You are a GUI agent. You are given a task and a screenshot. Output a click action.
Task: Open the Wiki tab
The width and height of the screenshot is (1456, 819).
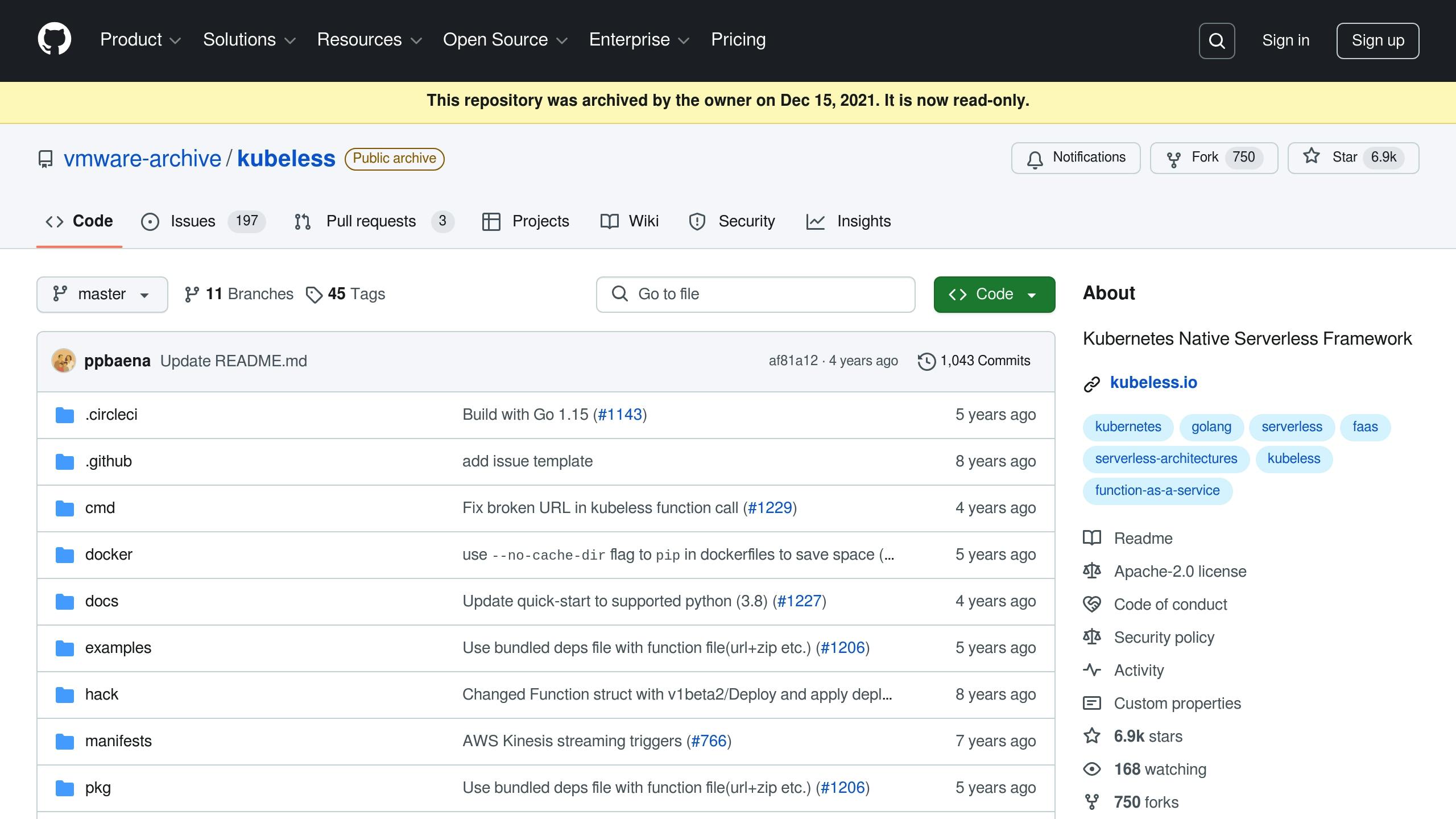click(630, 221)
